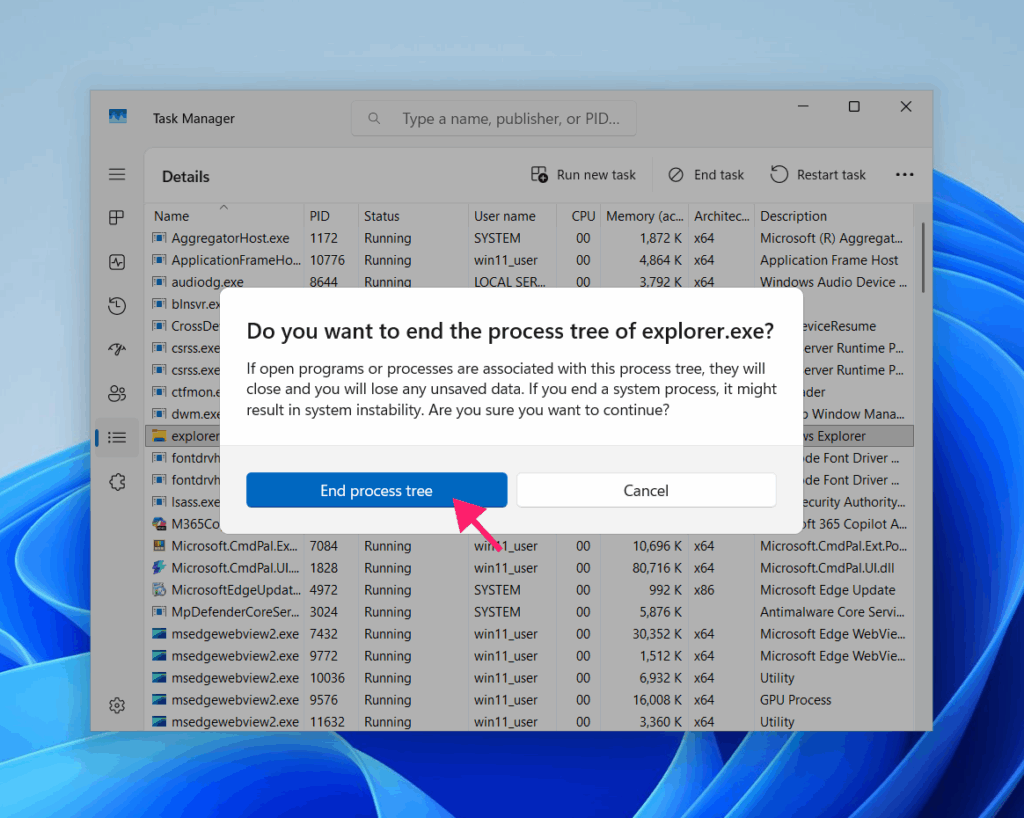Sort by Architecture column header

point(722,215)
